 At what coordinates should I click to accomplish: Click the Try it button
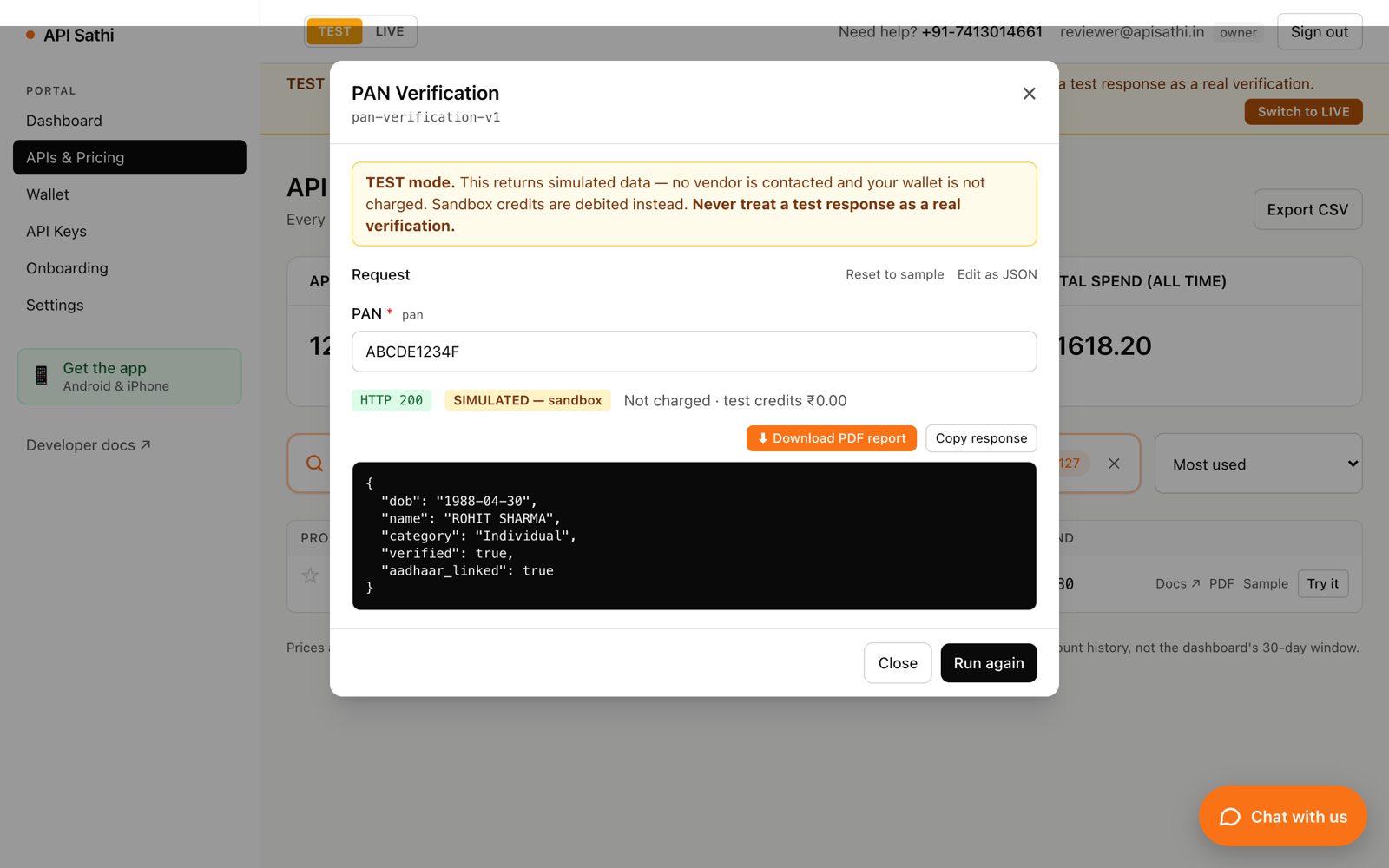click(1323, 583)
